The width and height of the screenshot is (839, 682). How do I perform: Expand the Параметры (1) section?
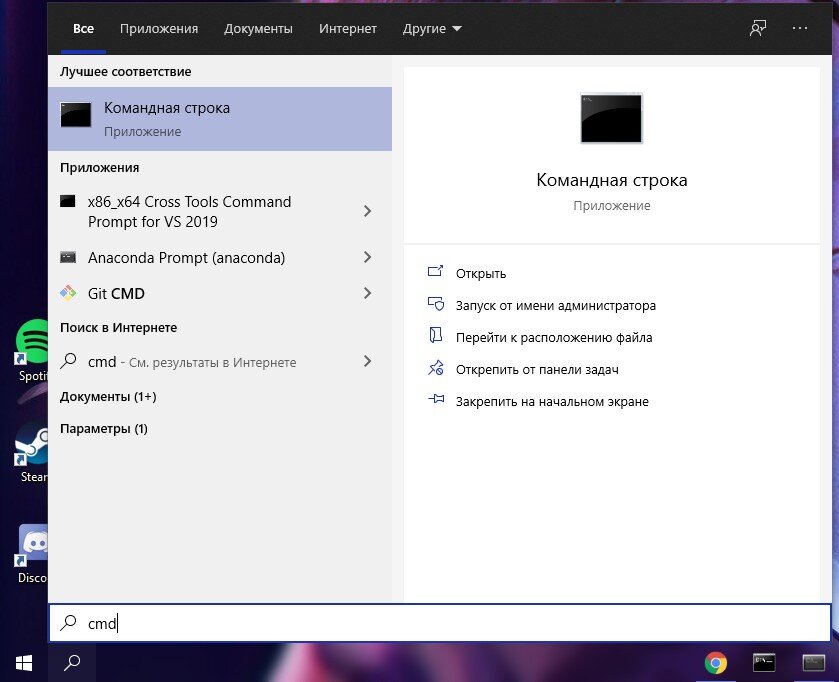(x=104, y=429)
